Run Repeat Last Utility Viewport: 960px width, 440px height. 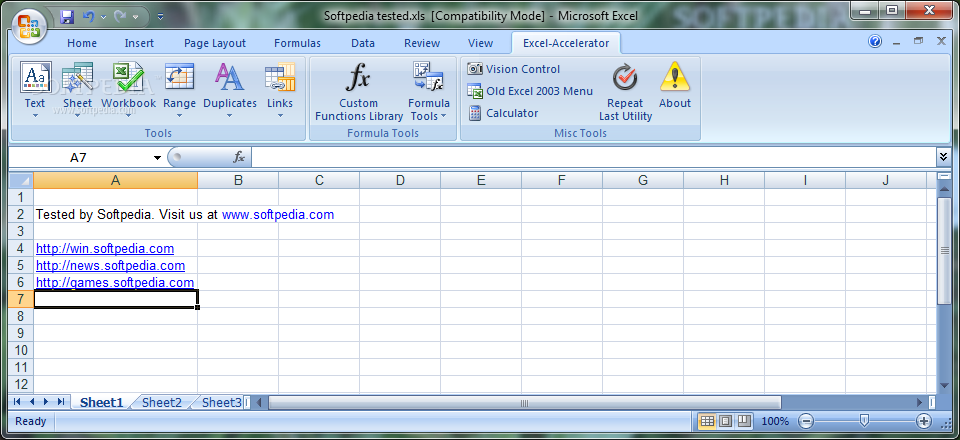coord(625,92)
